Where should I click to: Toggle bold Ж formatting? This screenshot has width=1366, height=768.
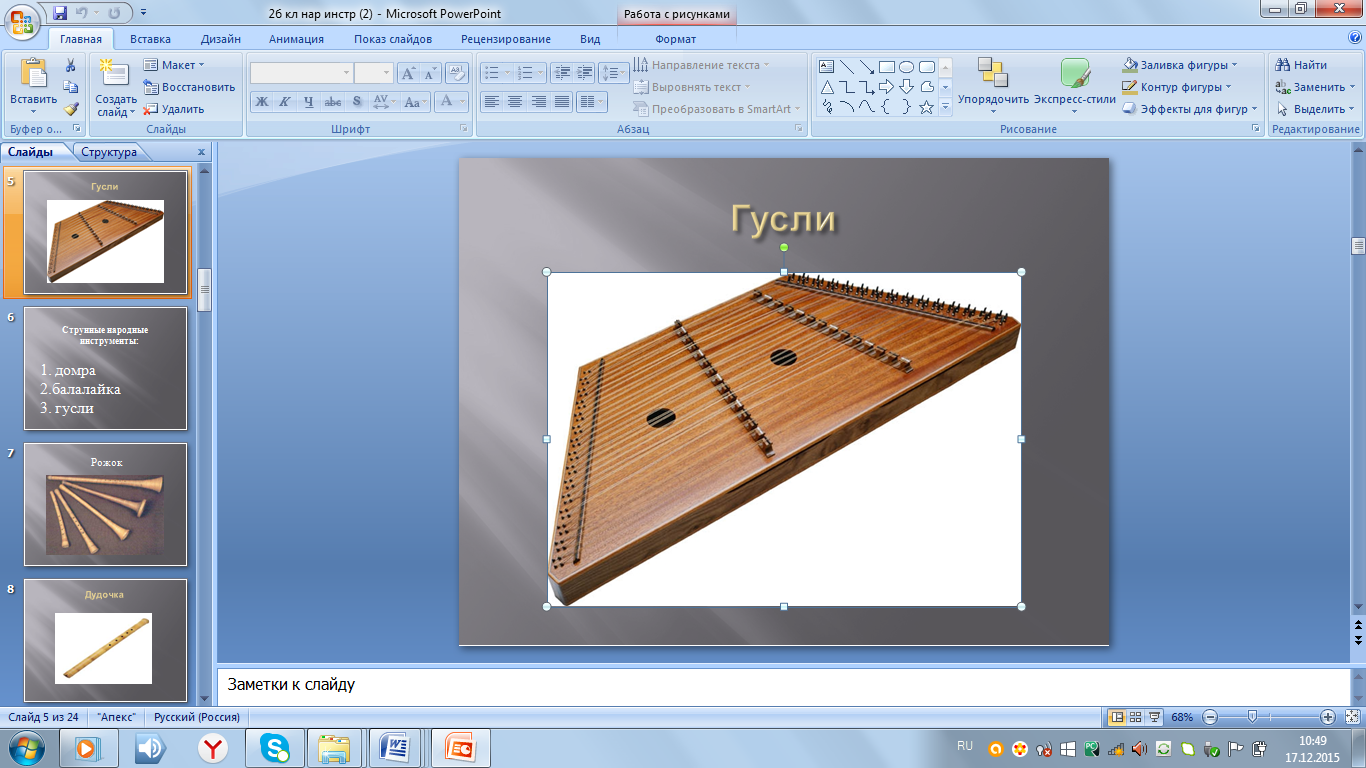pos(261,102)
